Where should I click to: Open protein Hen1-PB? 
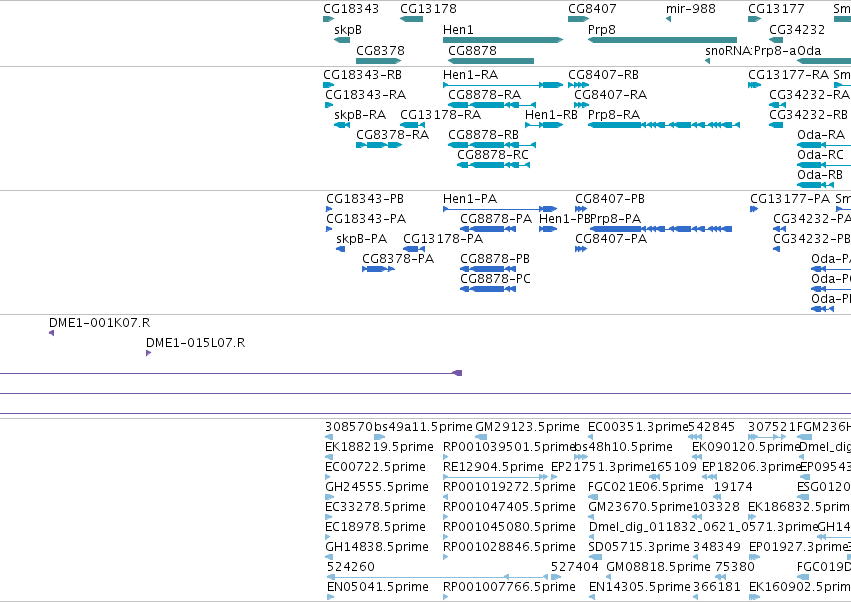pos(548,229)
